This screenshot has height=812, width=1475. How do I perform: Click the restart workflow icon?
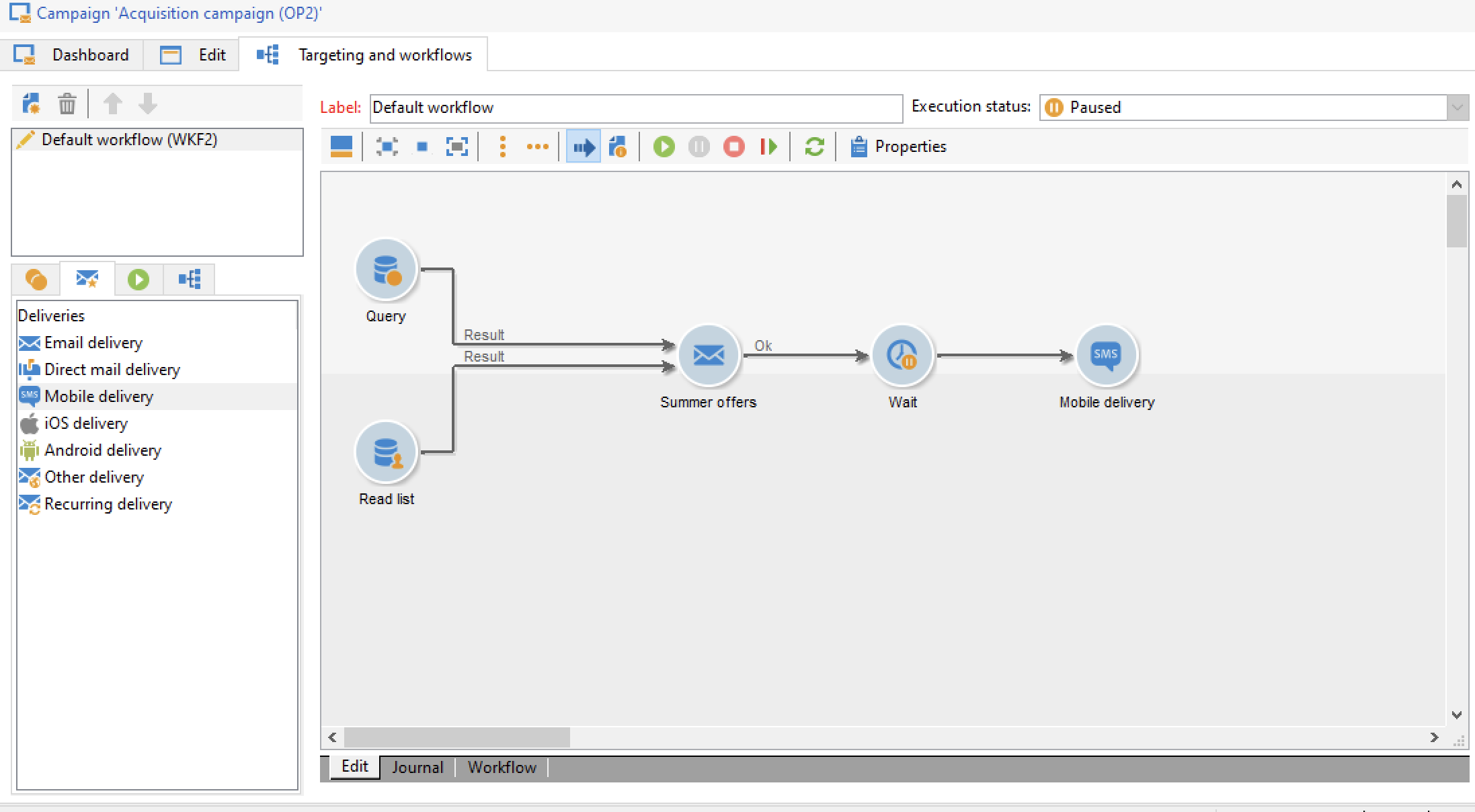[x=768, y=147]
